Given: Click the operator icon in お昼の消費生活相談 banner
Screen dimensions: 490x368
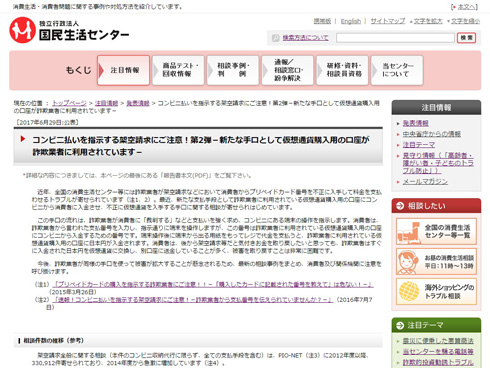Looking at the screenshot, I should click(x=409, y=262).
